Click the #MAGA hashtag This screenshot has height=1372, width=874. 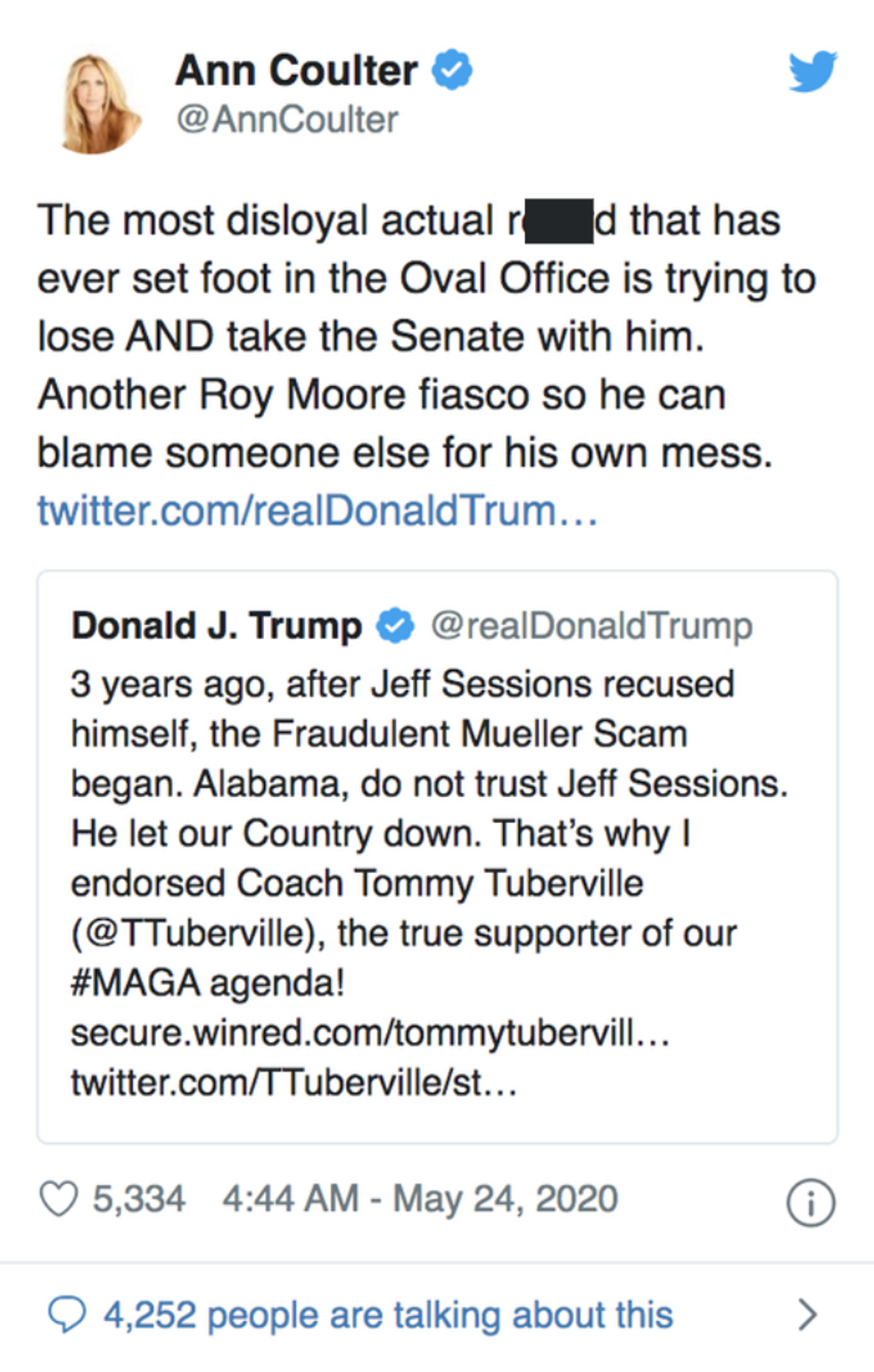(136, 983)
